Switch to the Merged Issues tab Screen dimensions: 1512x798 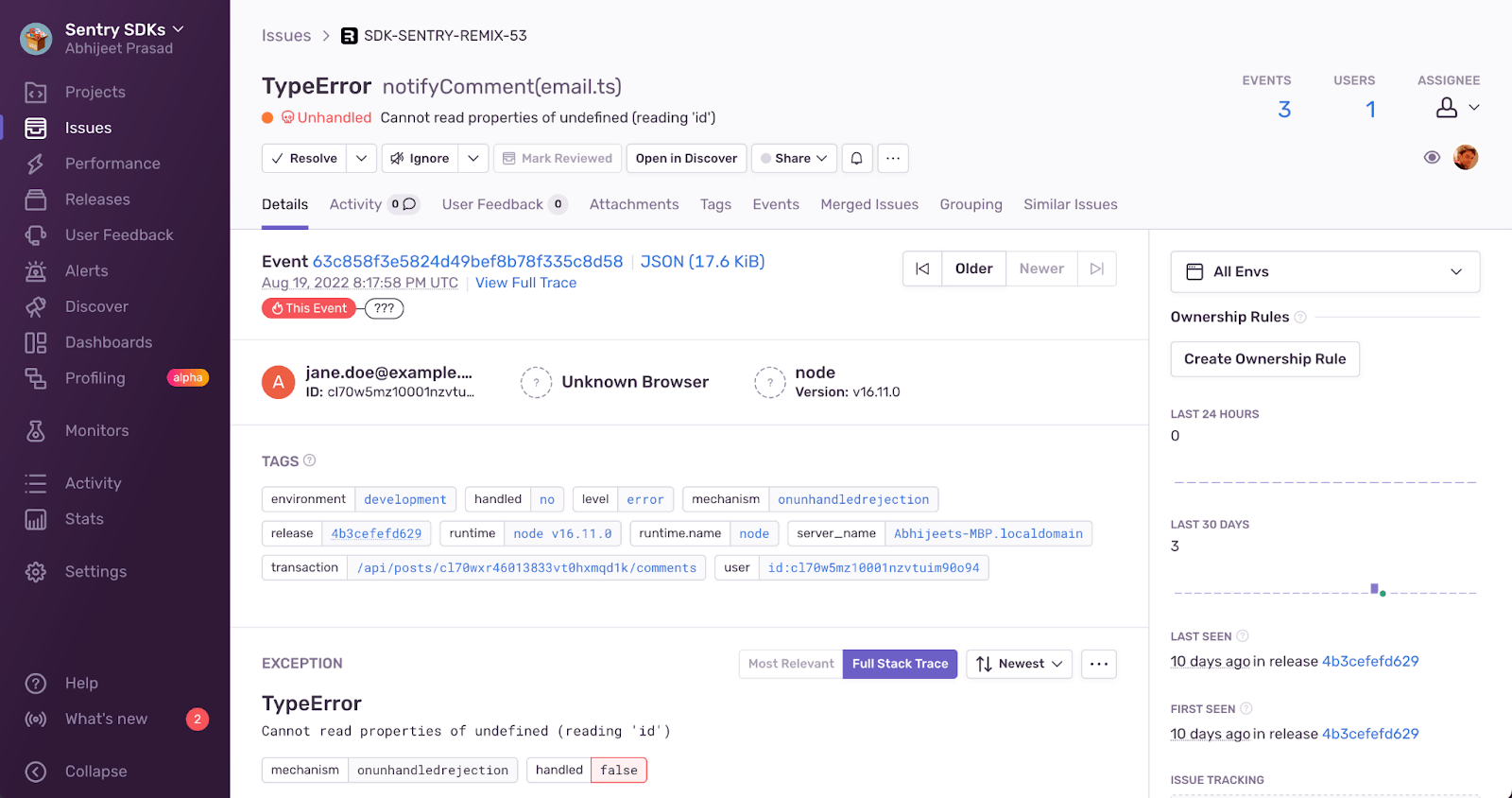(x=869, y=204)
